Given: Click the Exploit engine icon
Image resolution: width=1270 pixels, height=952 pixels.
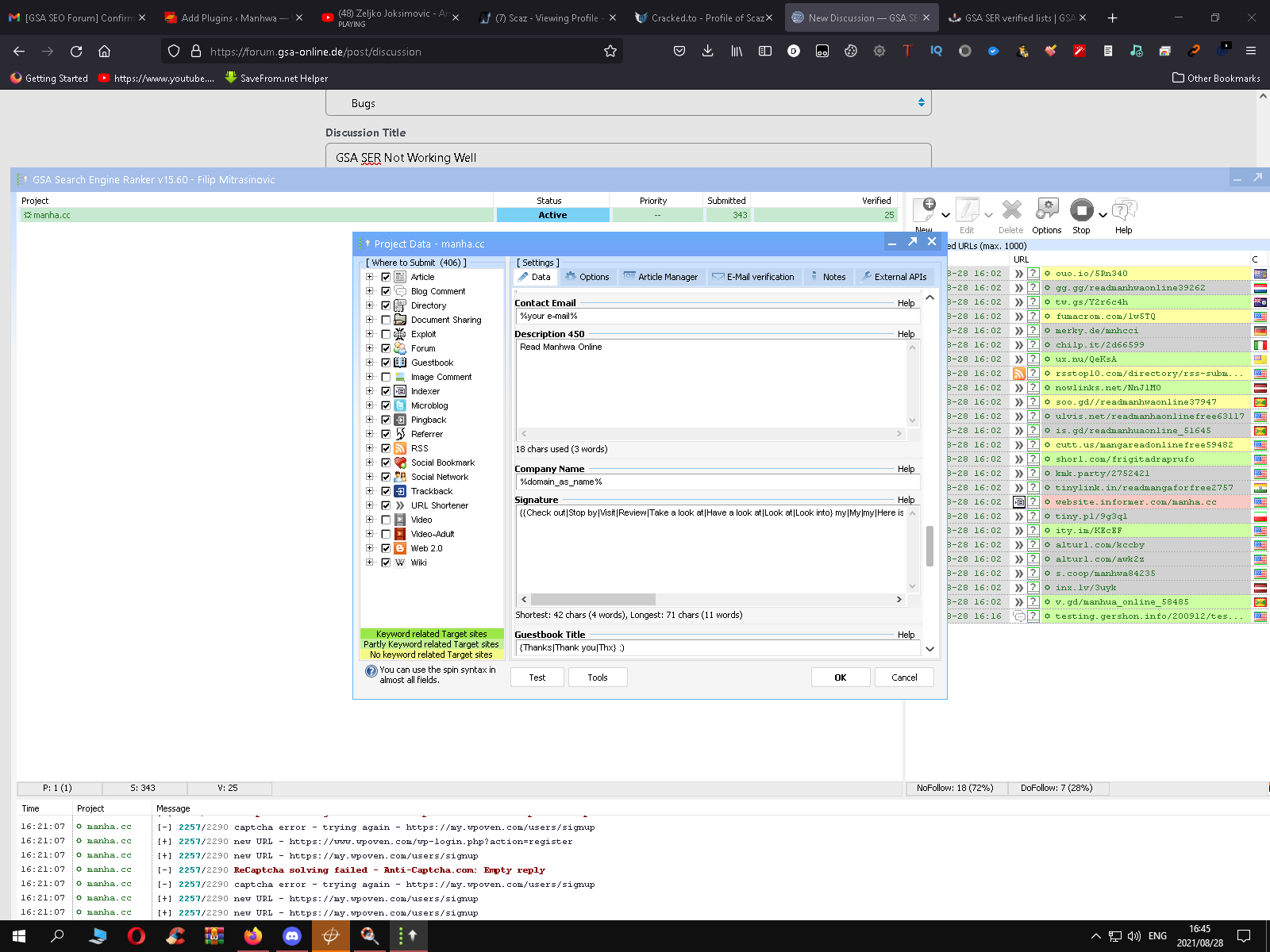Looking at the screenshot, I should (x=401, y=334).
